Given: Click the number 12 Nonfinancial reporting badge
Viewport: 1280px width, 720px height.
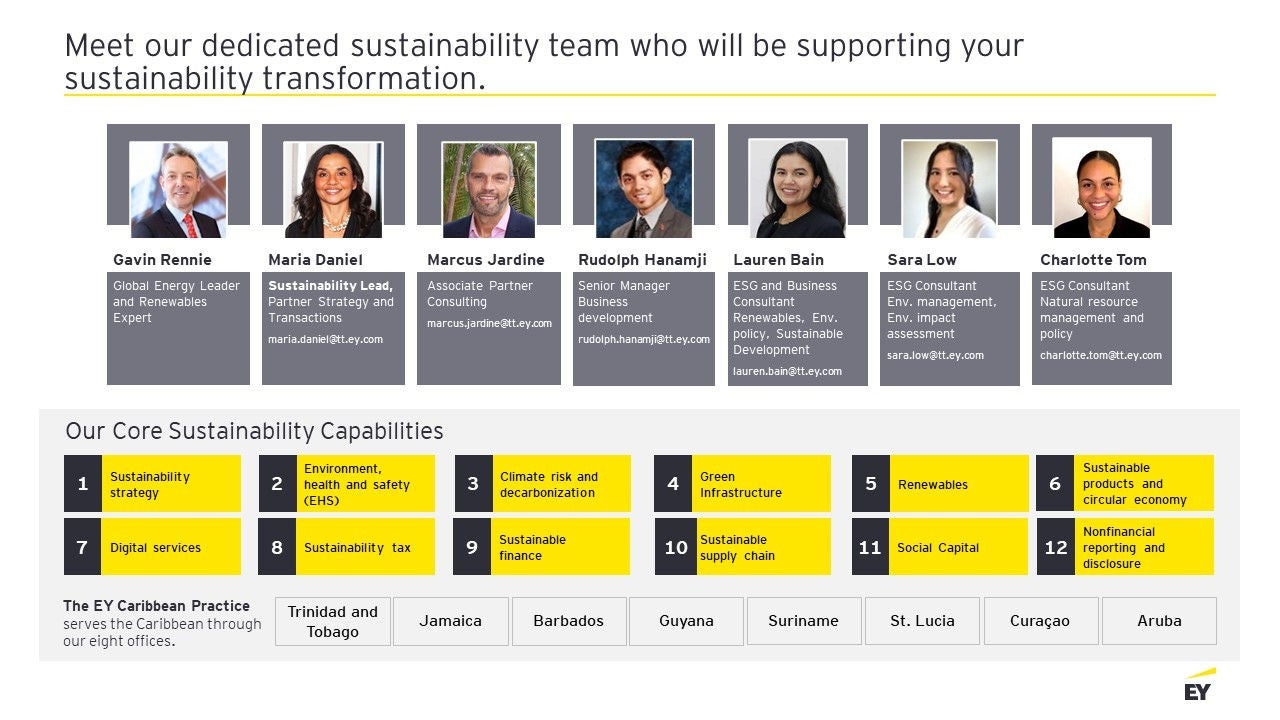Looking at the screenshot, I should (1055, 547).
